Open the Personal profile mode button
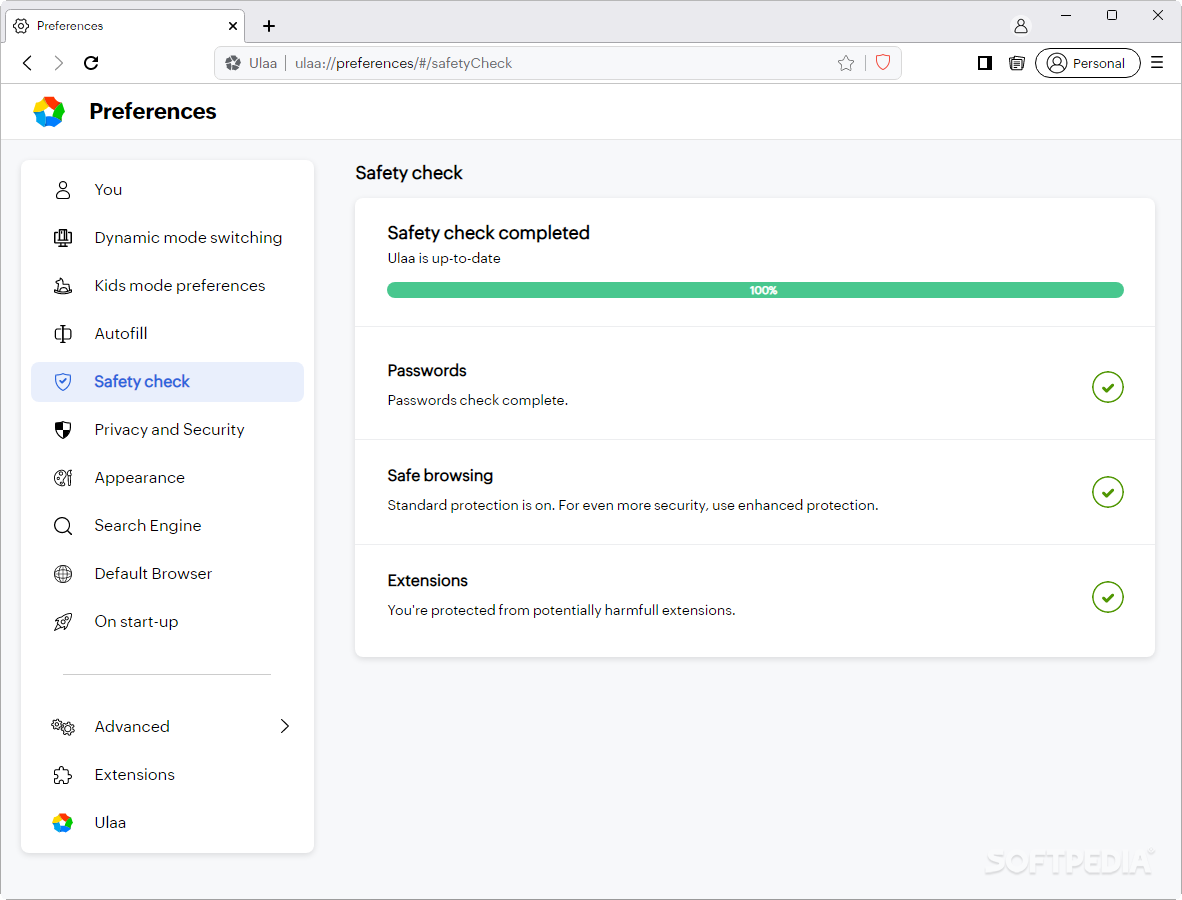The image size is (1182, 900). coord(1087,63)
